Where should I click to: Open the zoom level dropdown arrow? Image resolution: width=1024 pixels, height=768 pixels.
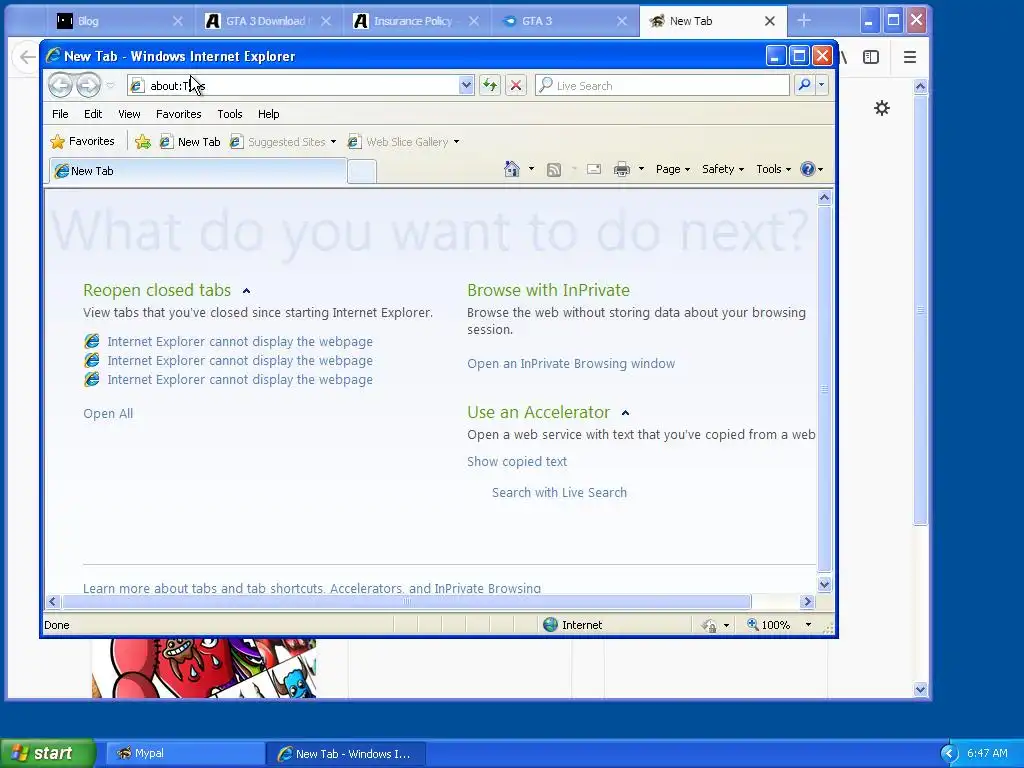point(808,624)
